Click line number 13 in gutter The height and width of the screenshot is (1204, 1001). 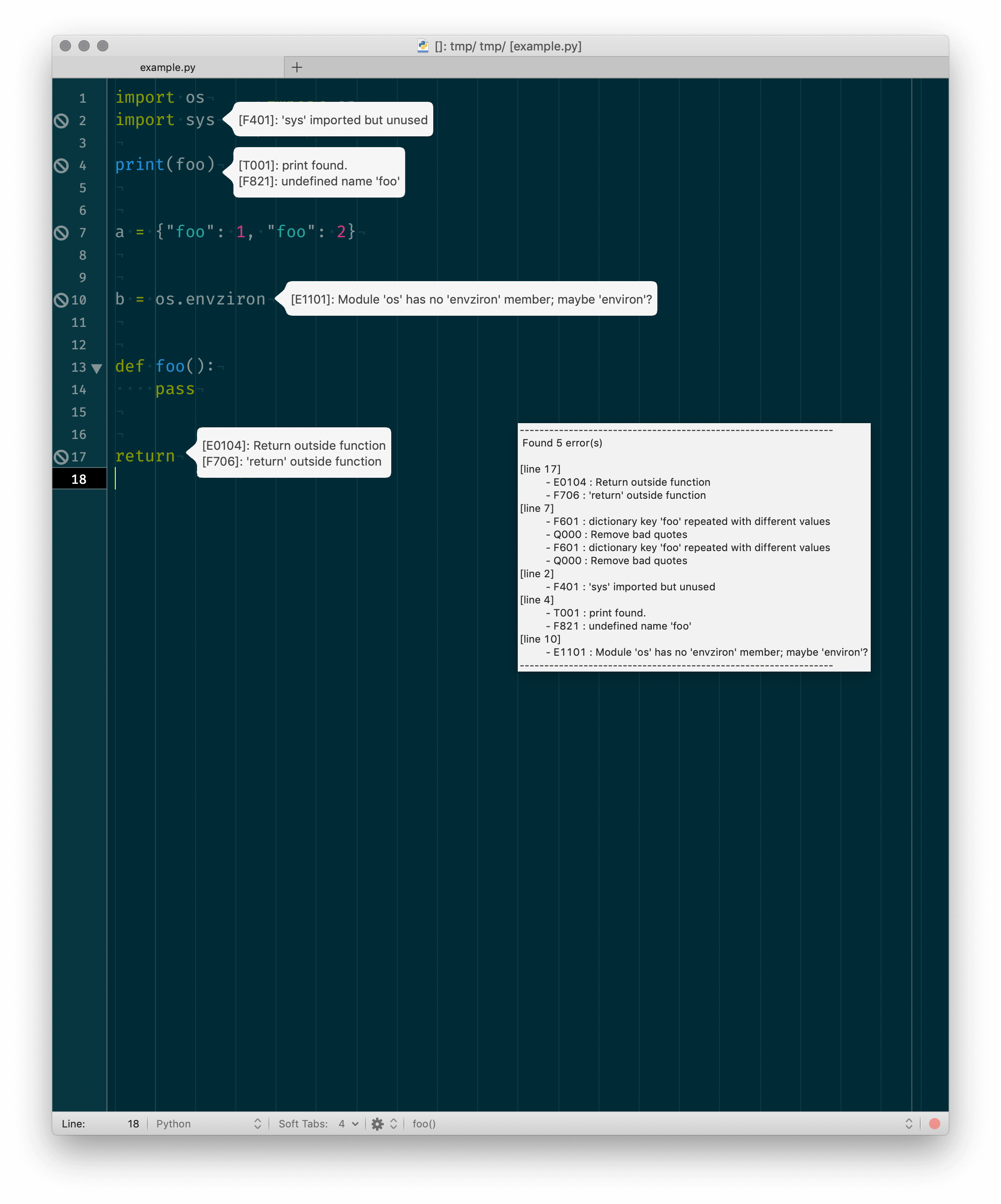coord(78,368)
